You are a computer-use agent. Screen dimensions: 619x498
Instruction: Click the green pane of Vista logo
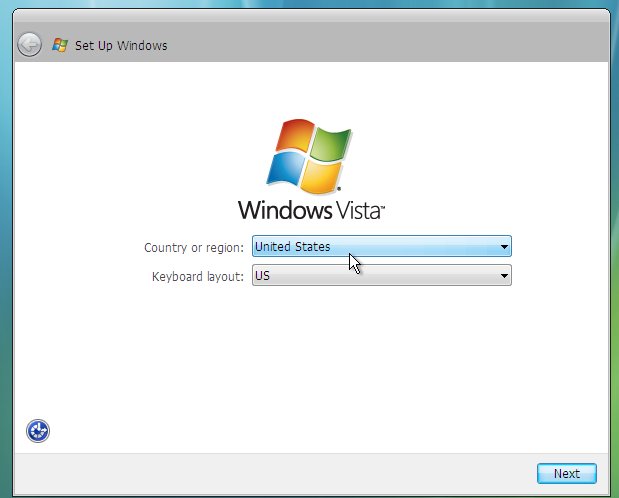(x=329, y=145)
